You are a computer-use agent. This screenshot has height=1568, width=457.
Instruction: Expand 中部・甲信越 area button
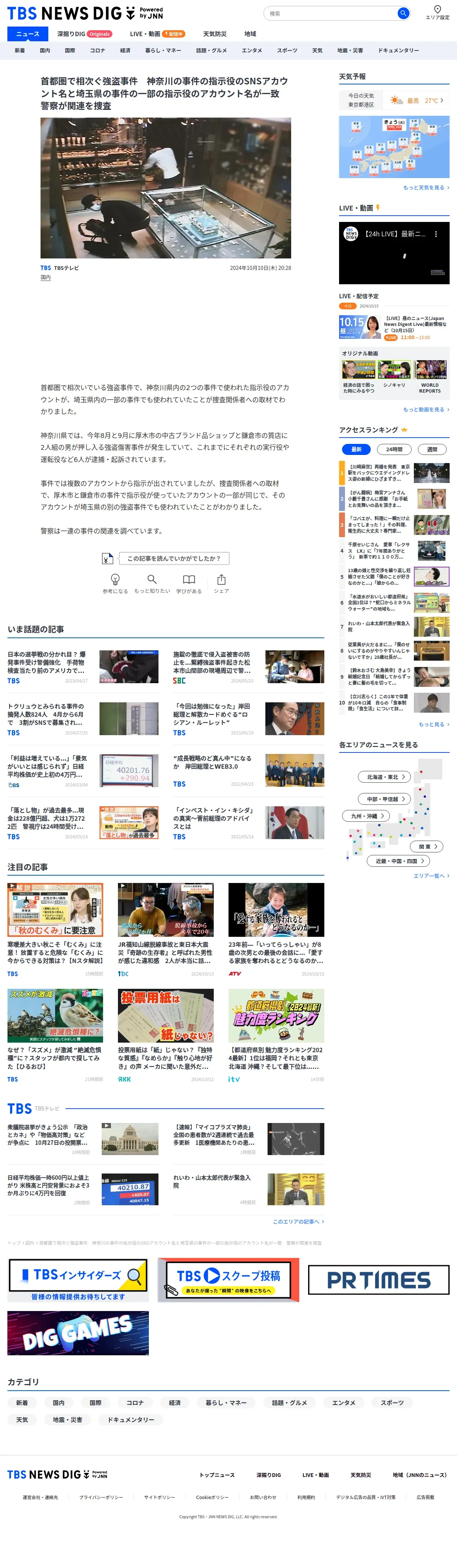(385, 799)
